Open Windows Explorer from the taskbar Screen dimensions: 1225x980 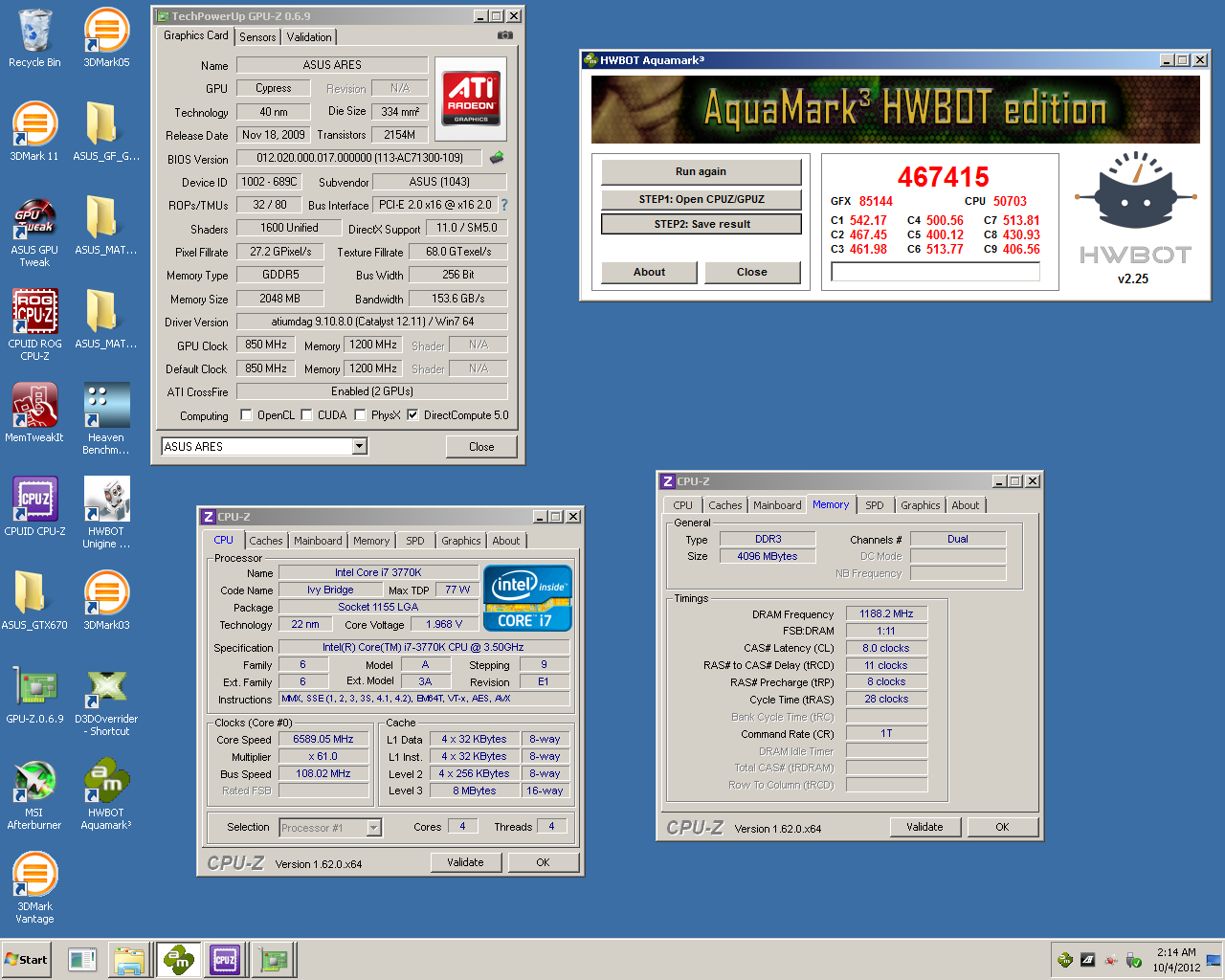[129, 960]
